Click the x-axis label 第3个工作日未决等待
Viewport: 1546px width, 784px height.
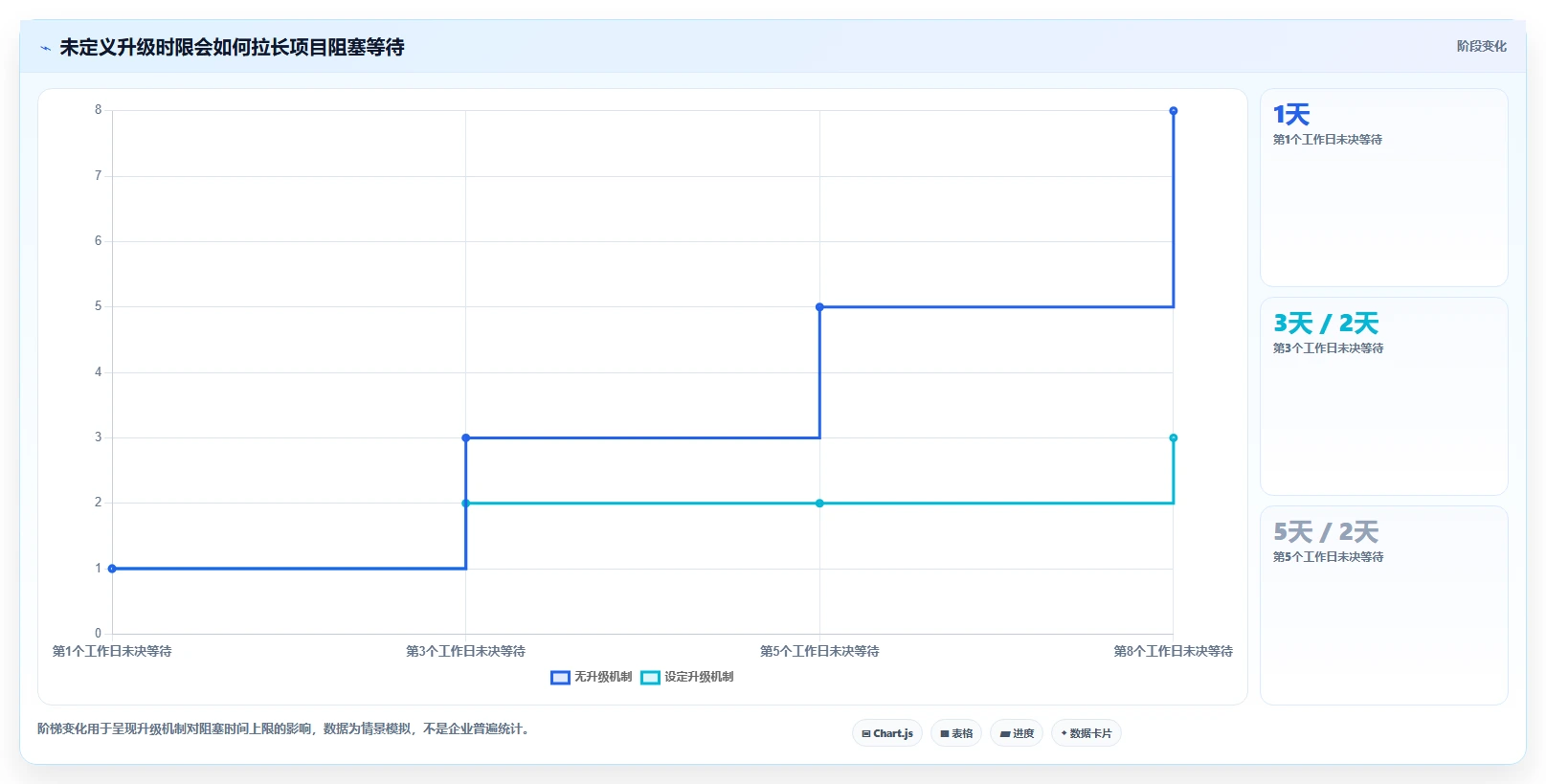point(466,651)
